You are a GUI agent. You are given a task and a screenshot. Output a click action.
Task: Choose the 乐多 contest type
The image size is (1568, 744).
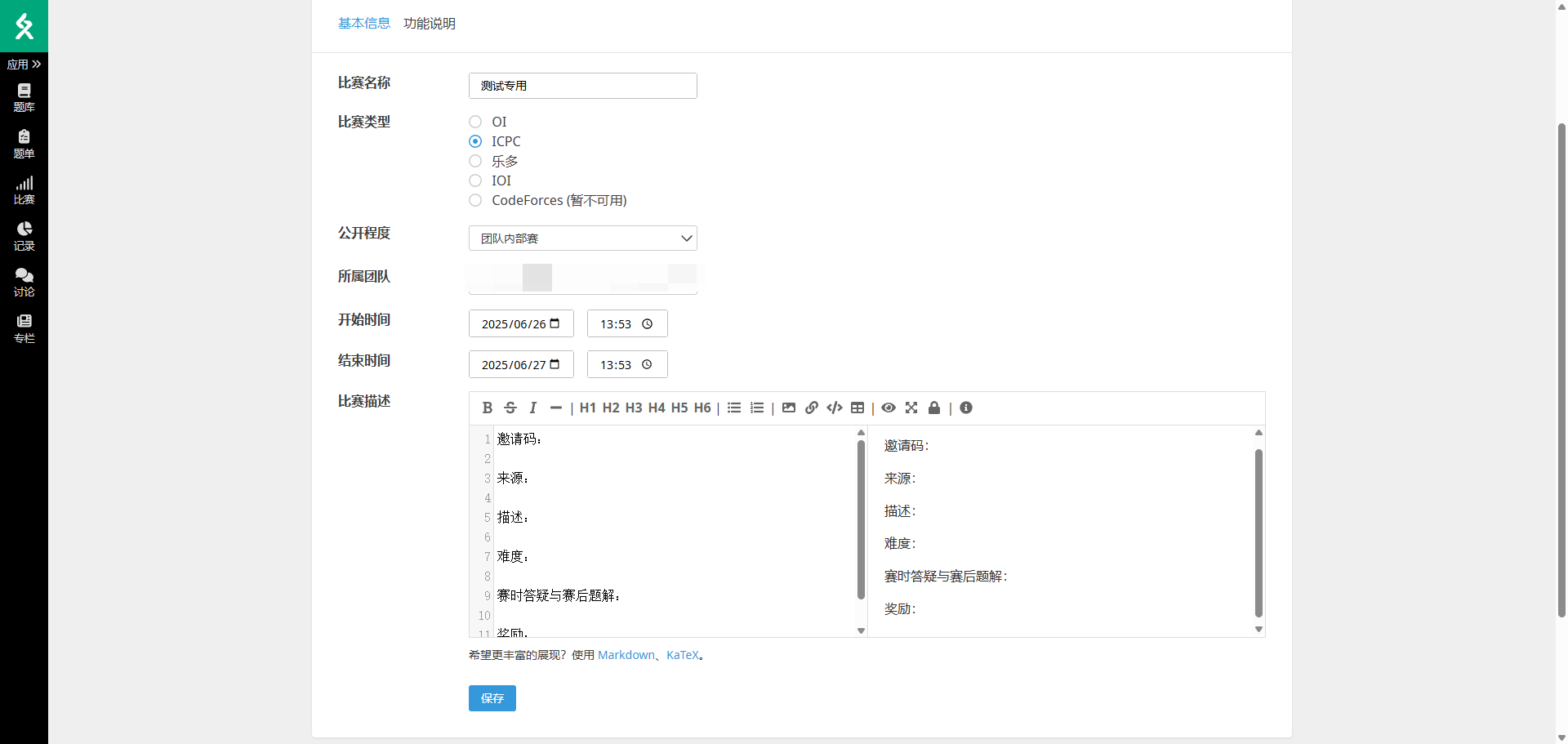coord(475,161)
